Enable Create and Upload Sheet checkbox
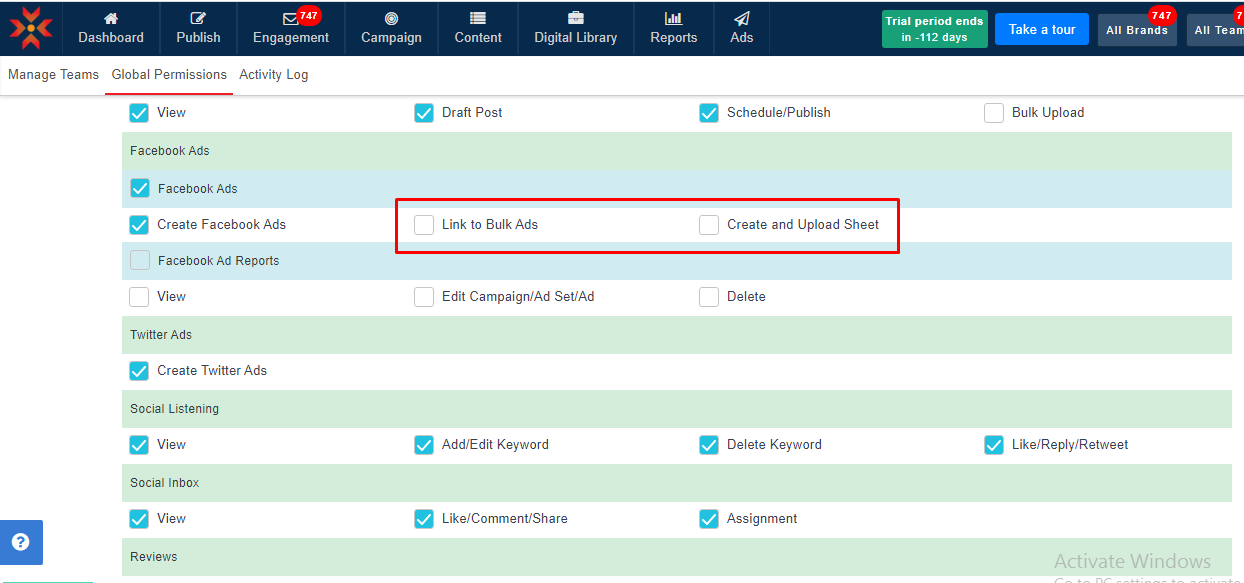Viewport: 1244px width, 583px height. coord(709,225)
